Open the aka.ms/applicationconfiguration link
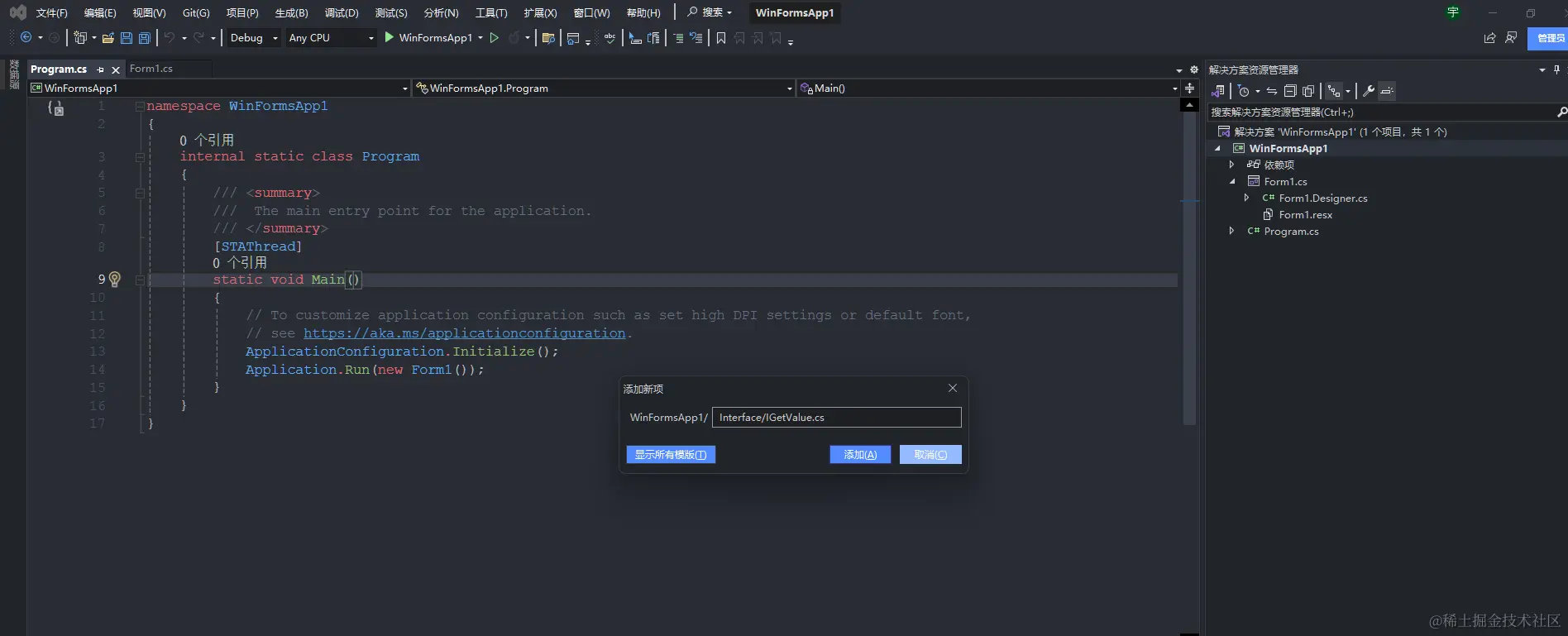Image resolution: width=1568 pixels, height=636 pixels. [465, 333]
